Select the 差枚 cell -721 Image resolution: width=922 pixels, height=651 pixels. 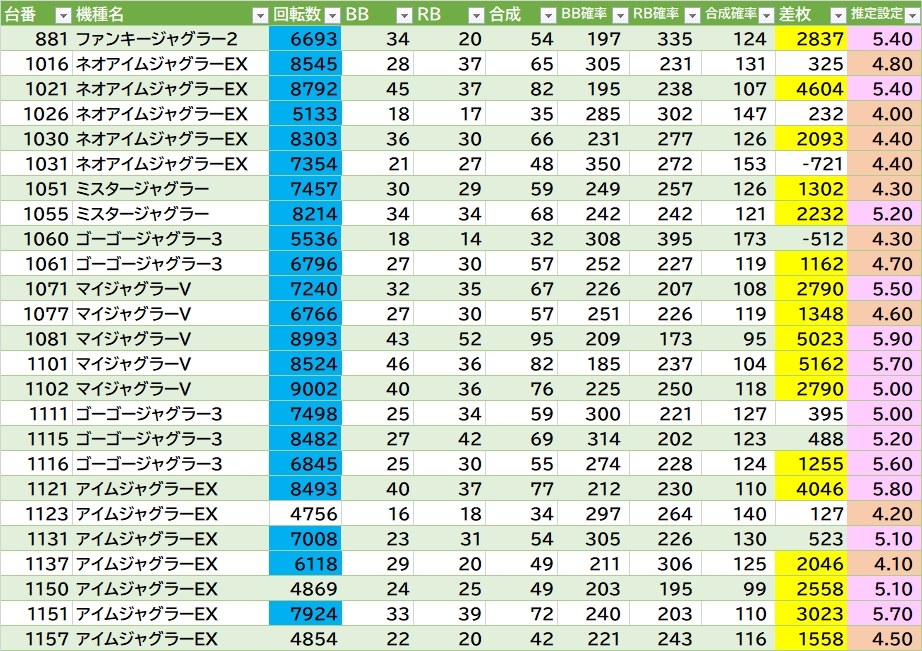click(811, 163)
